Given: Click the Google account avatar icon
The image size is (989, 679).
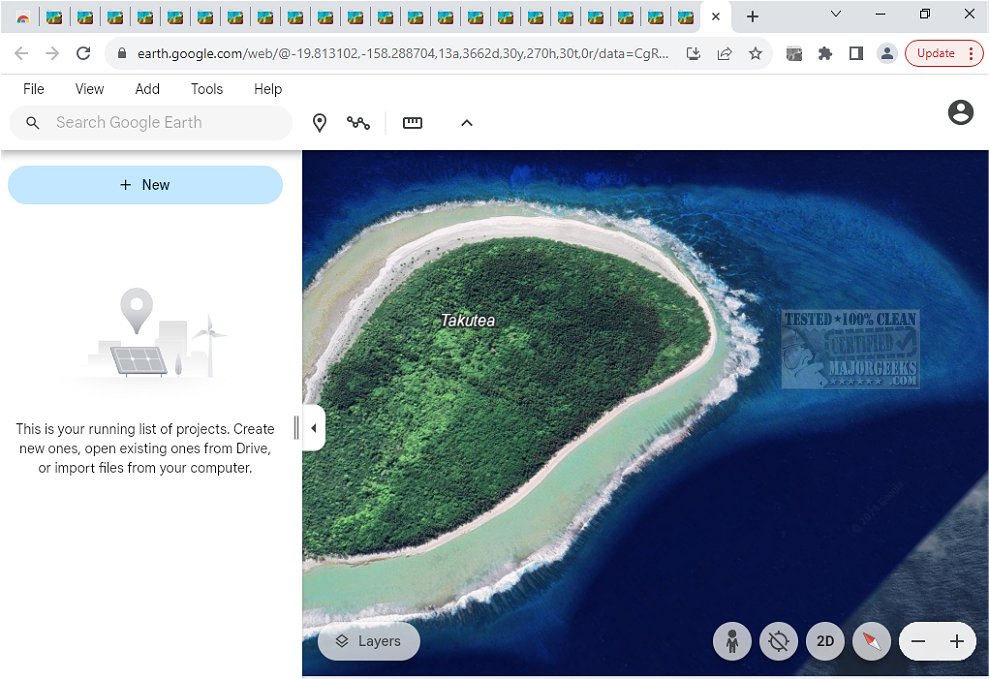Looking at the screenshot, I should [x=960, y=113].
